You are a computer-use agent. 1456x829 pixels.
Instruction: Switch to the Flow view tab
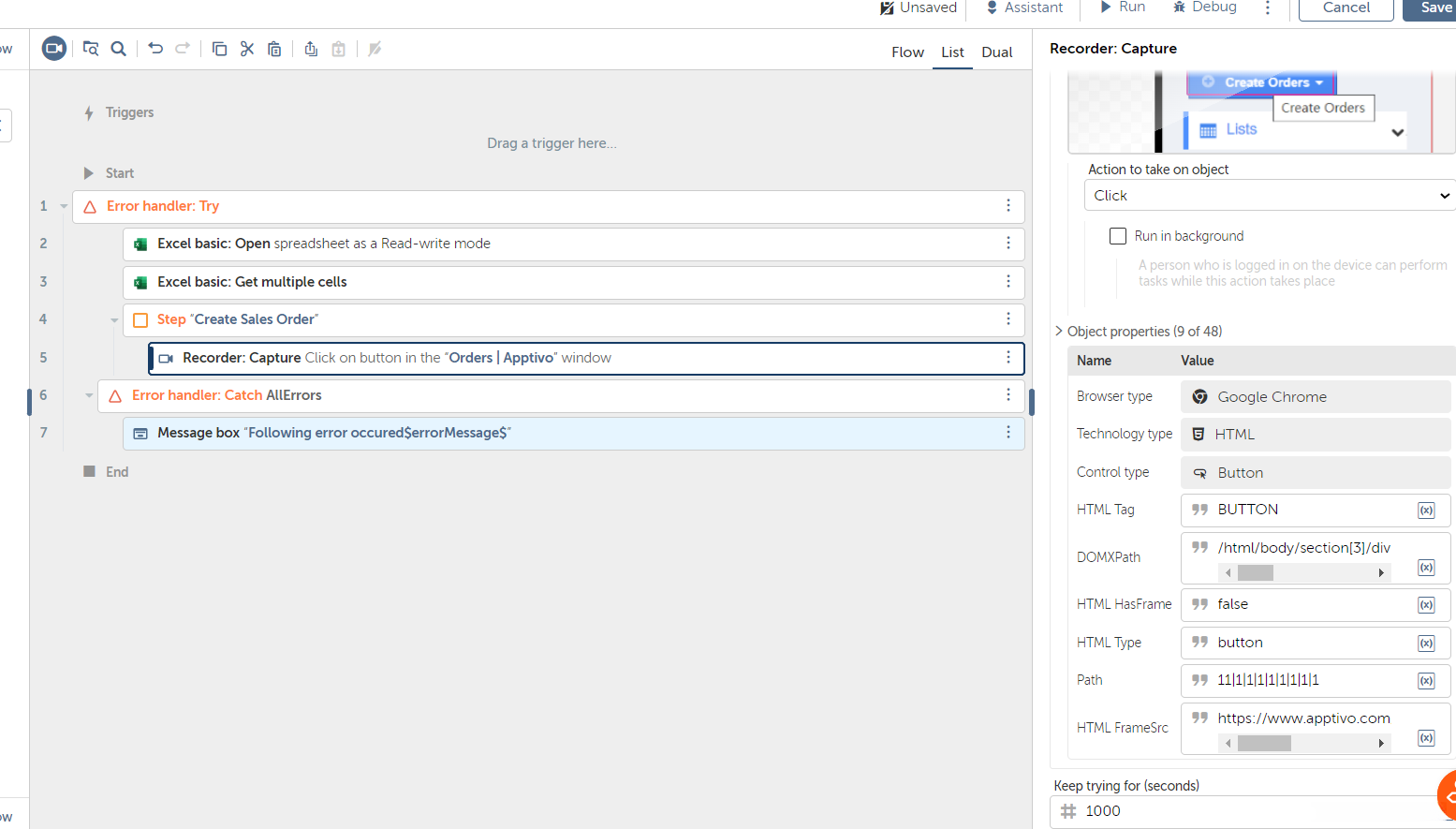[907, 52]
